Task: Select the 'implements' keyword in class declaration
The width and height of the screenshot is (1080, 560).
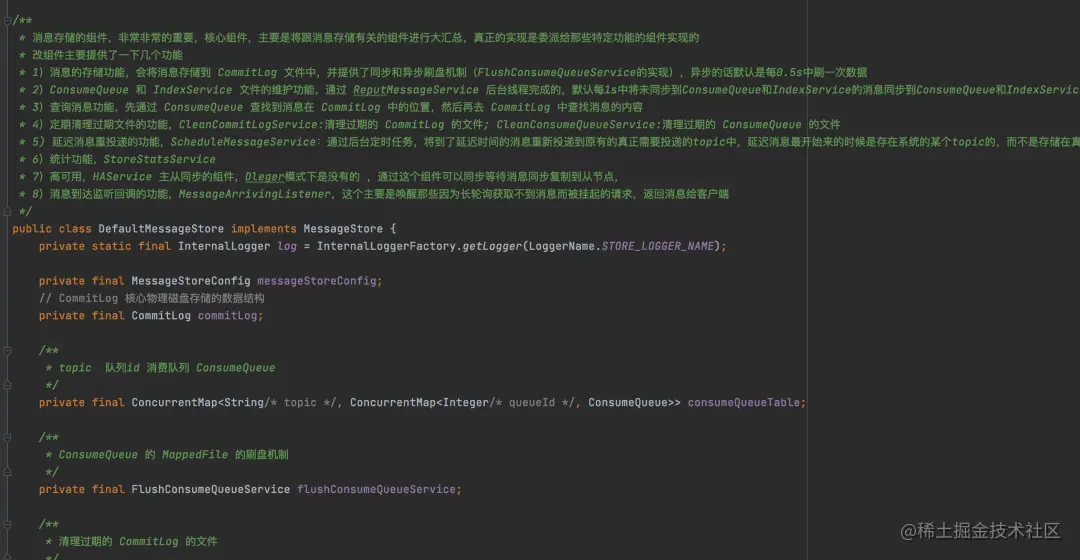Action: (x=264, y=229)
